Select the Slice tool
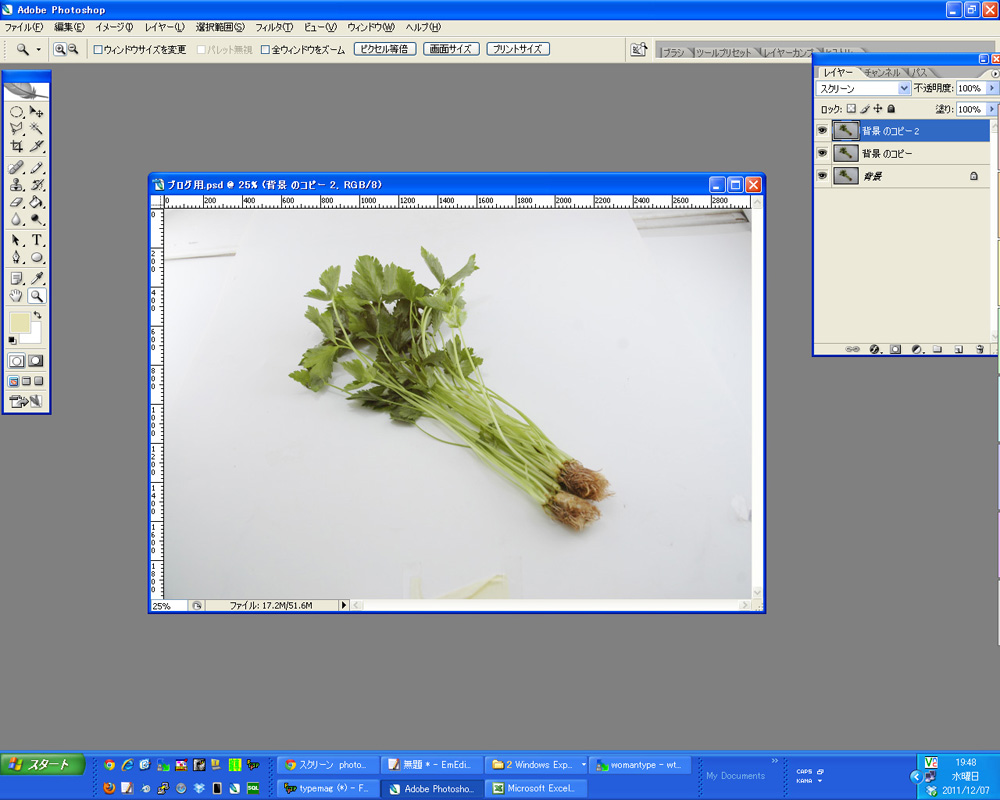The width and height of the screenshot is (1000, 800). click(x=36, y=146)
